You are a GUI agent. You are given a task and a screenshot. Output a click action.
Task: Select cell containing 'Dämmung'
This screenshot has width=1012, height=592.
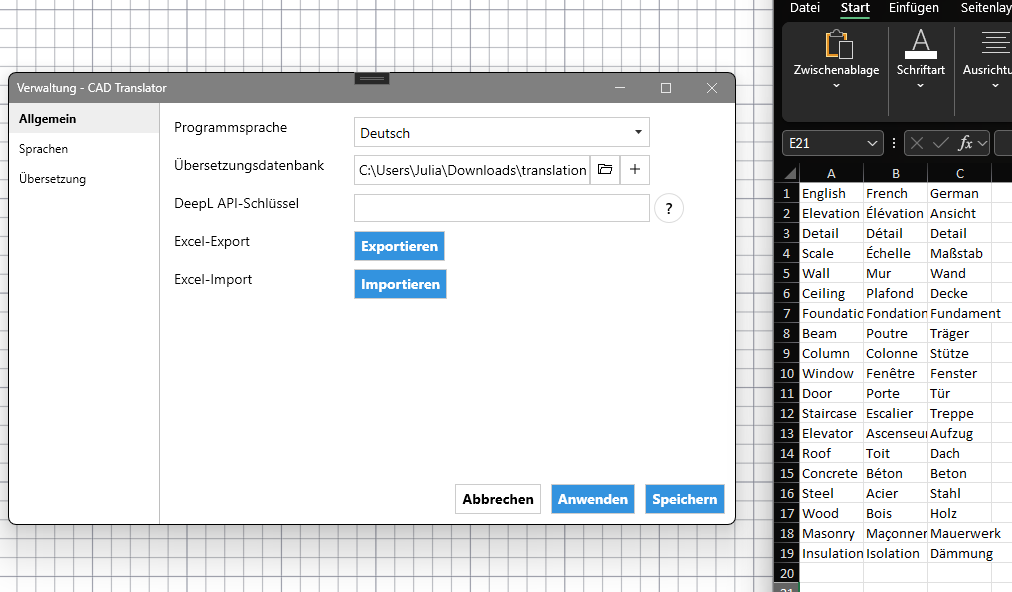click(x=961, y=554)
